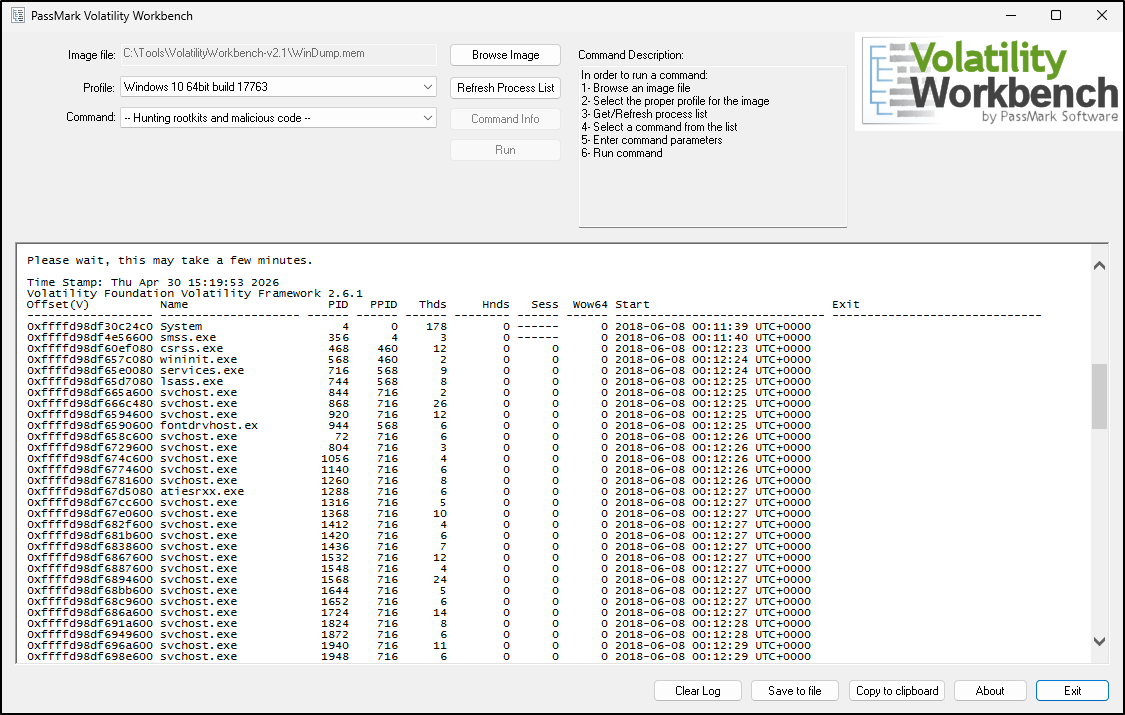
Task: Click wininit.exe in the process list
Action: [x=199, y=359]
